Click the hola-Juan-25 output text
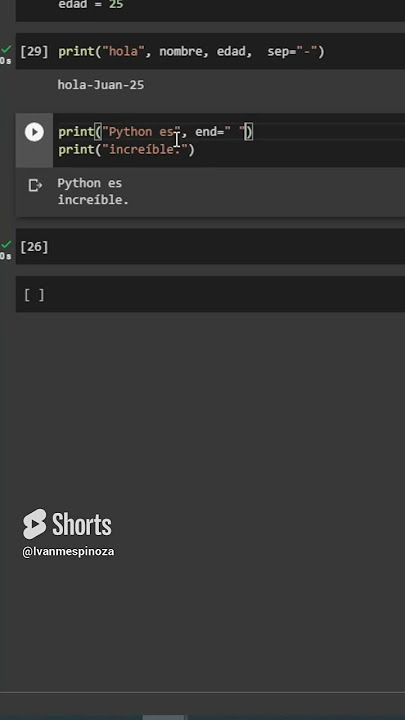This screenshot has height=720, width=405. (x=101, y=85)
